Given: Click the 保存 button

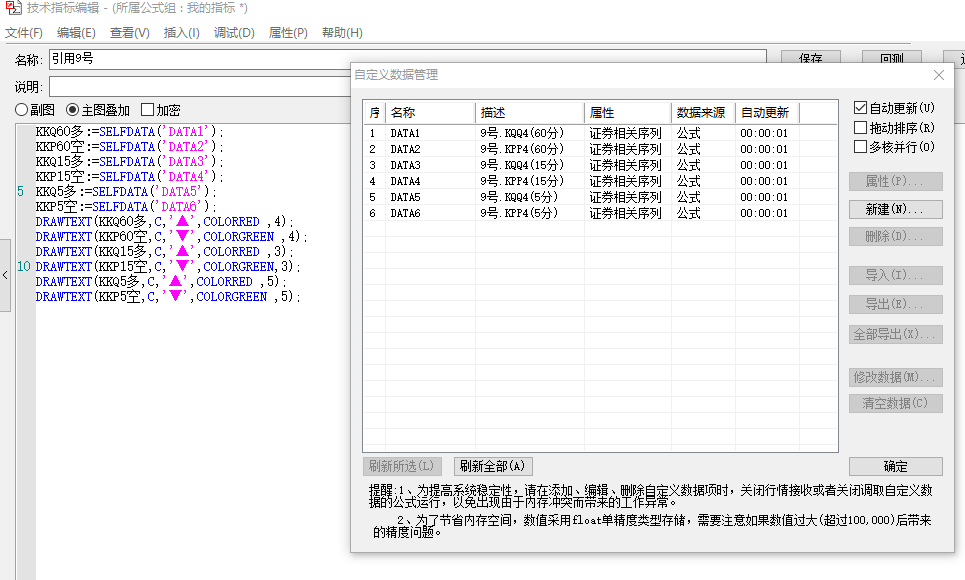Looking at the screenshot, I should click(810, 59).
